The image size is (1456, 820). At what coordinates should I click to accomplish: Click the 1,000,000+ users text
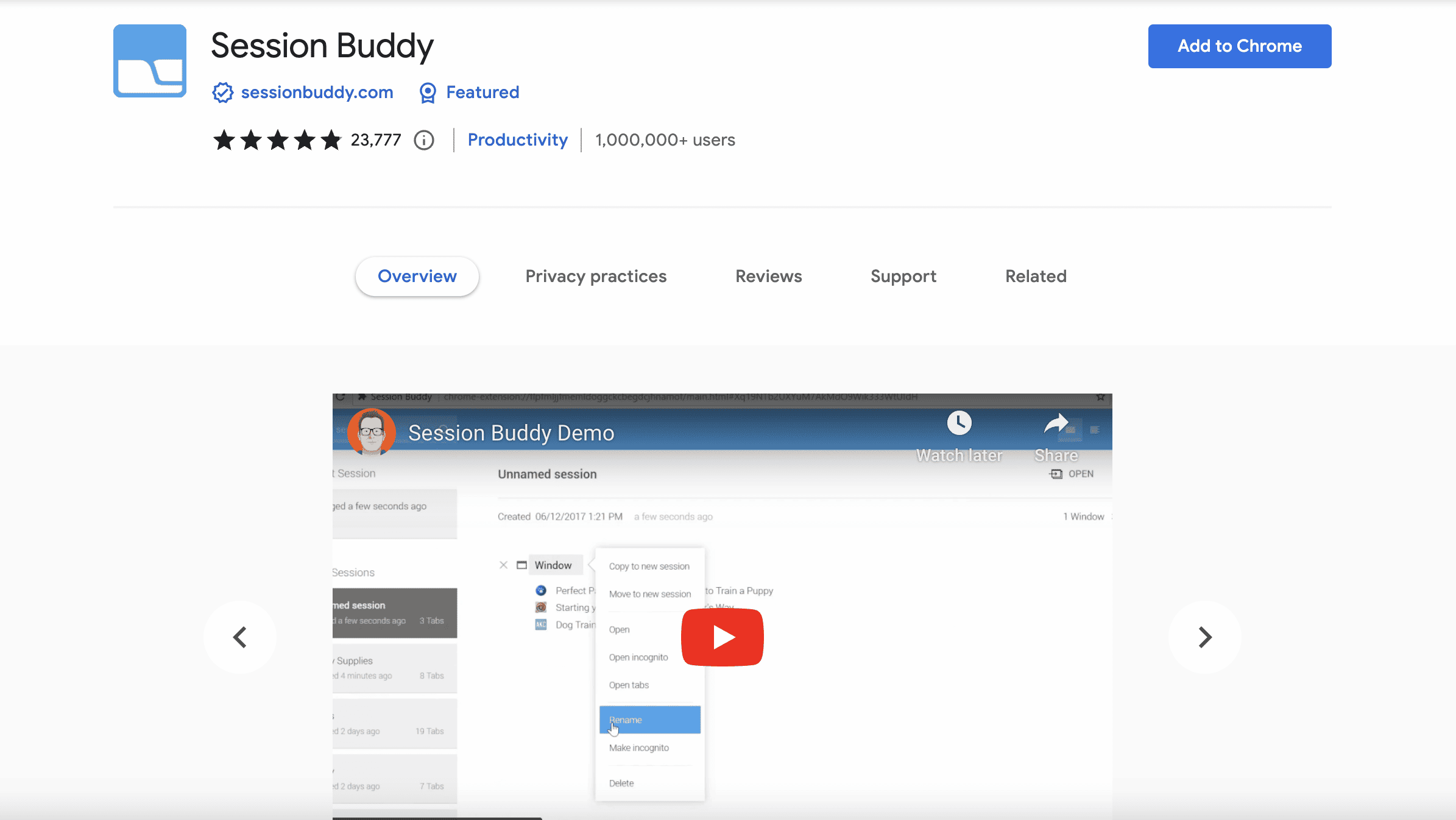point(665,140)
